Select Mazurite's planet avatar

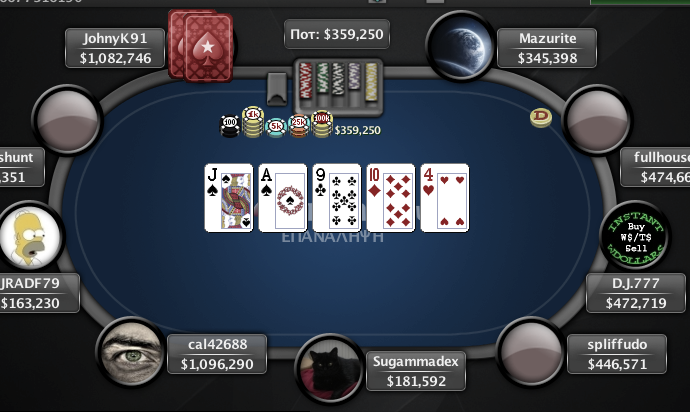coord(460,46)
